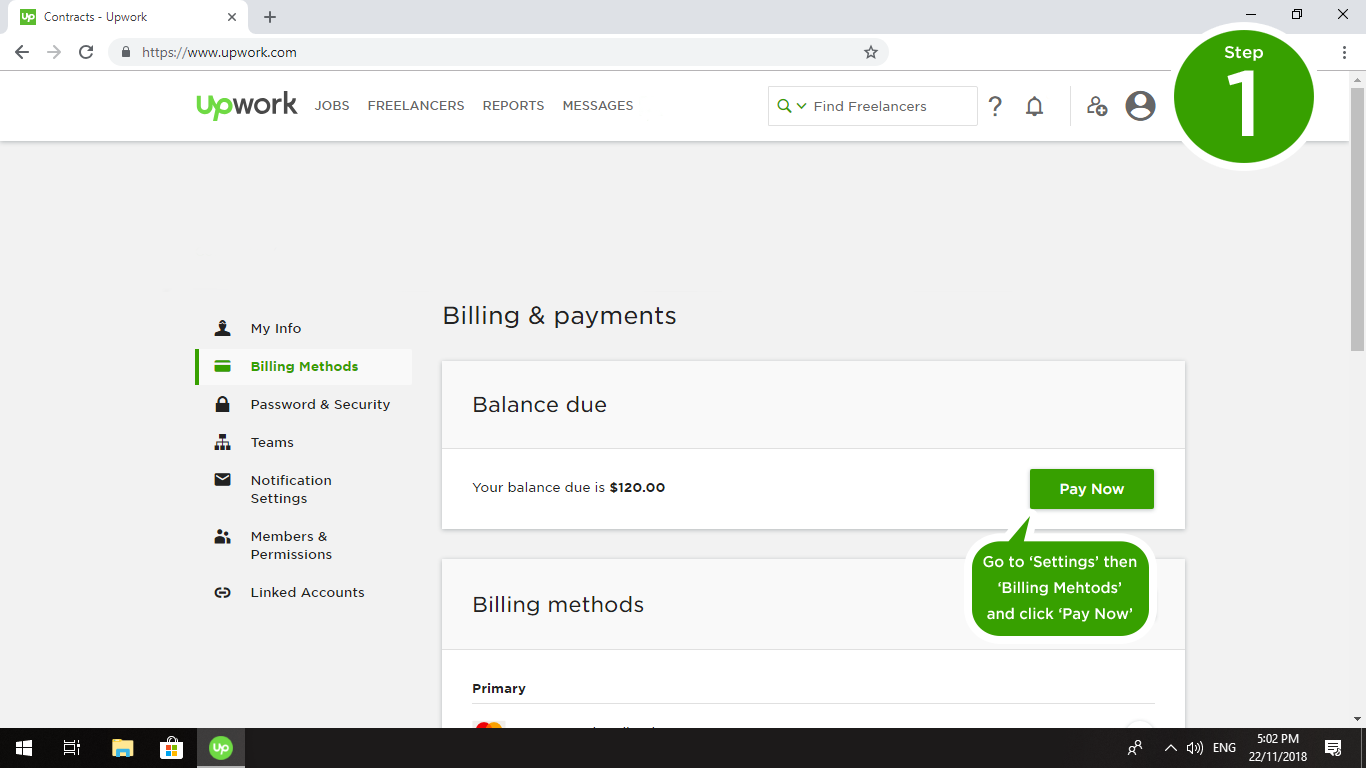Open File Explorer from taskbar
The image size is (1366, 768).
(x=122, y=747)
